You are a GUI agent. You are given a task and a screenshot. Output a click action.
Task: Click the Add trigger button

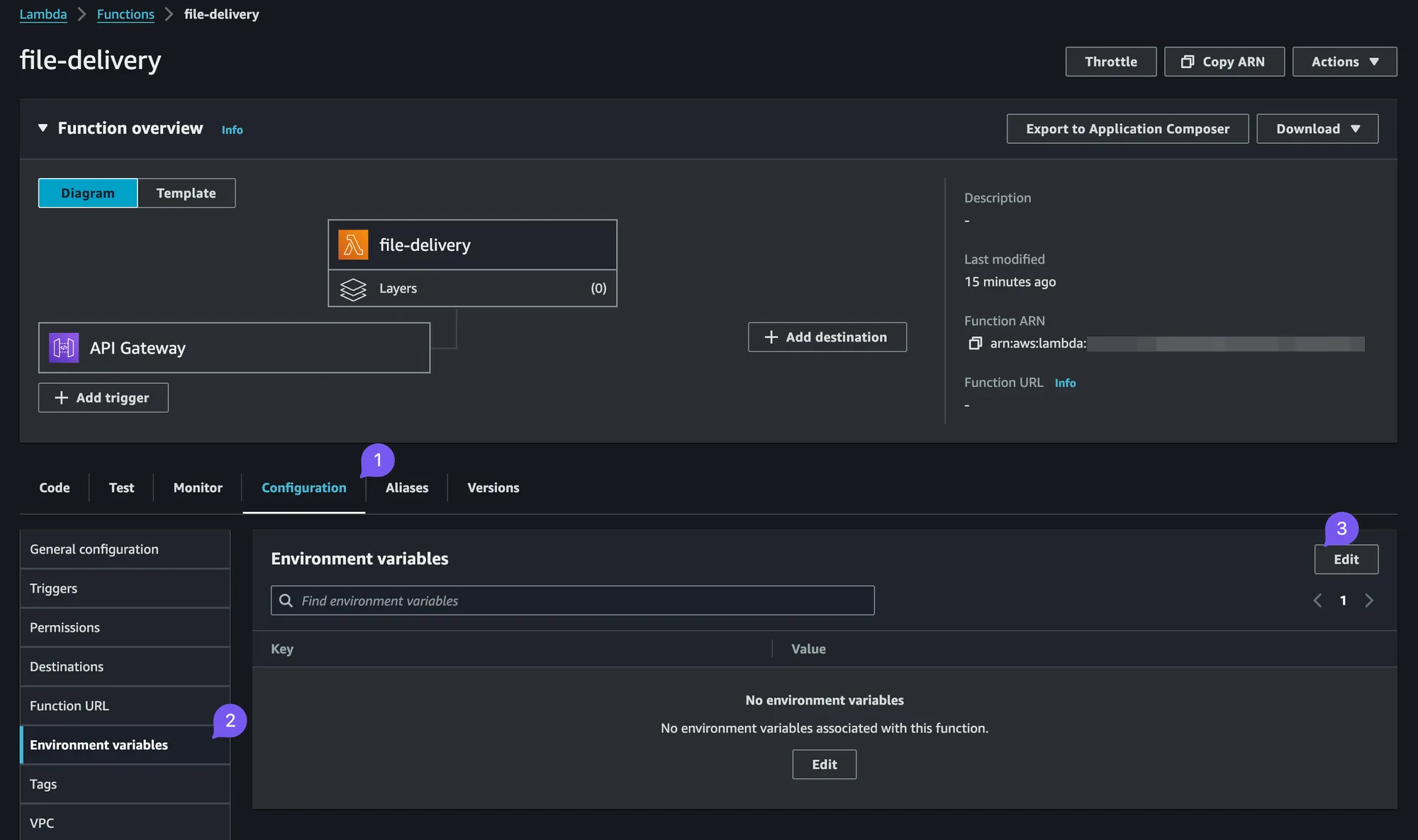(x=104, y=398)
